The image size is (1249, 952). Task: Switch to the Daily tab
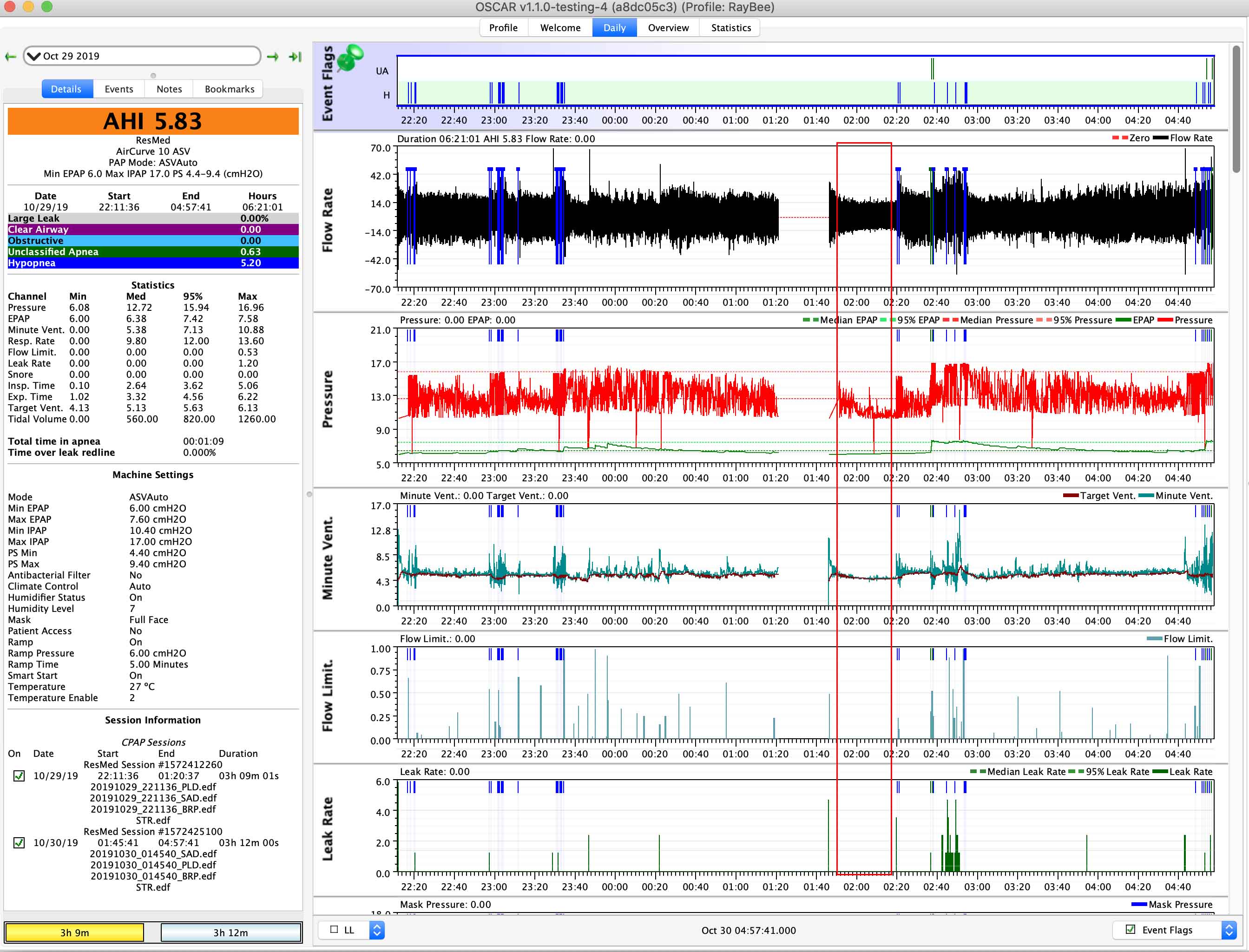click(614, 28)
